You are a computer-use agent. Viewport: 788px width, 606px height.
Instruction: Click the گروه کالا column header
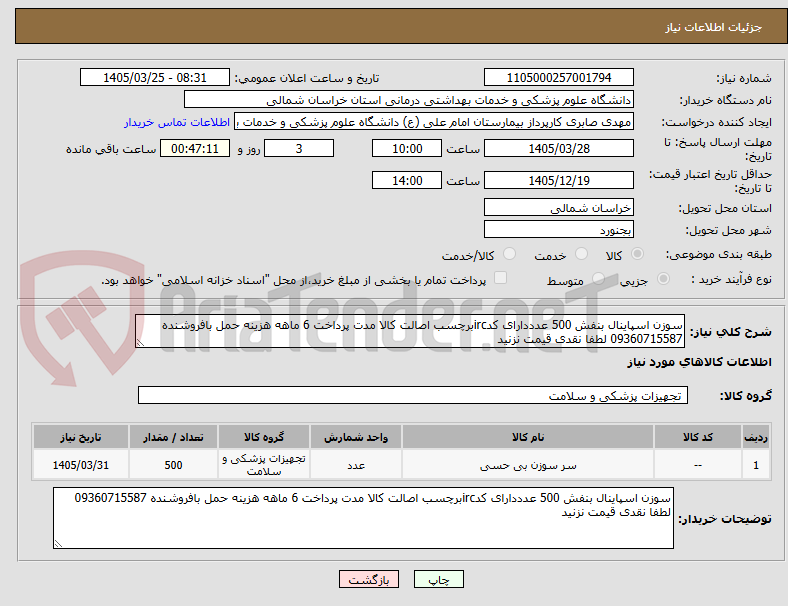264,437
